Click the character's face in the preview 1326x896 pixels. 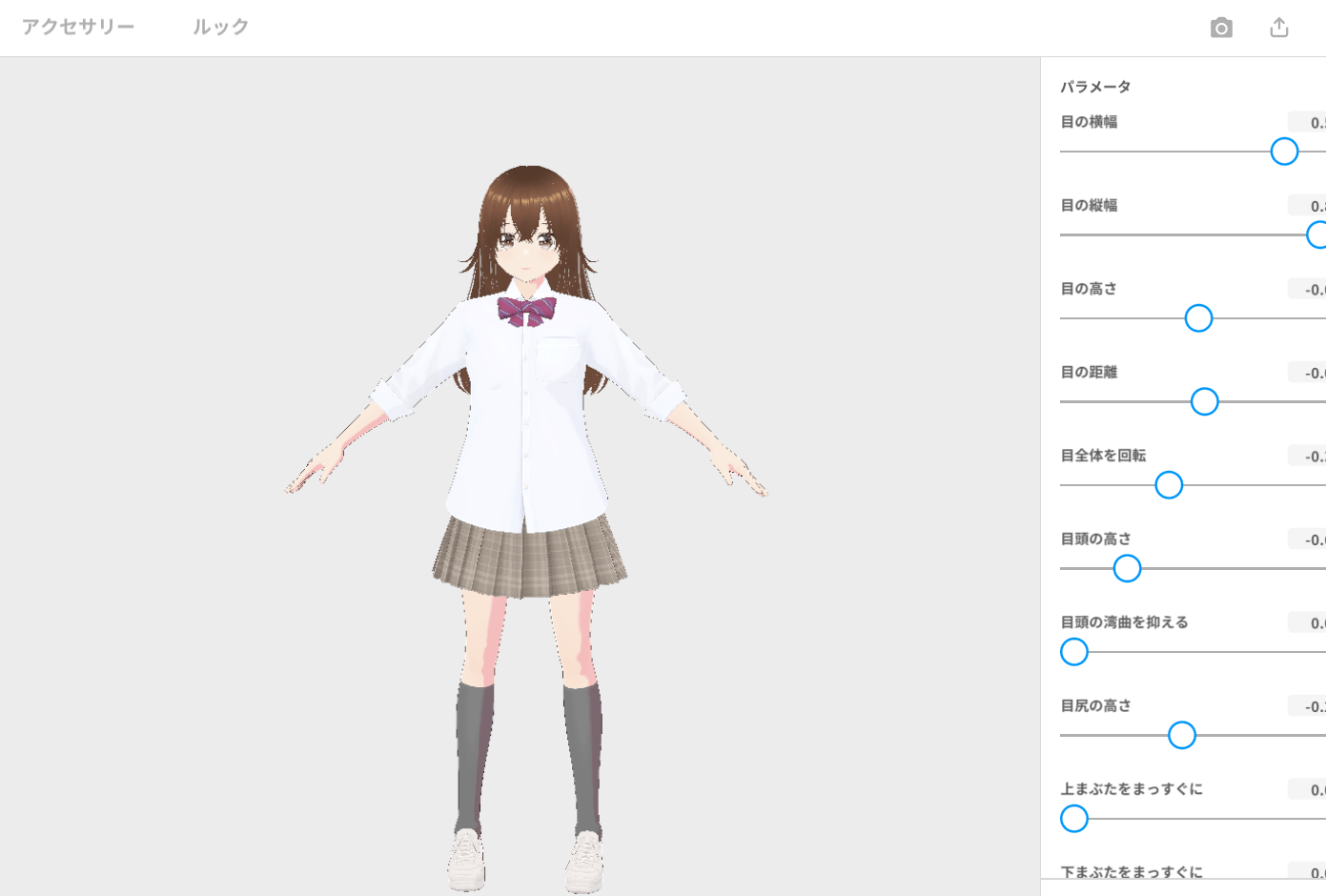point(527,244)
